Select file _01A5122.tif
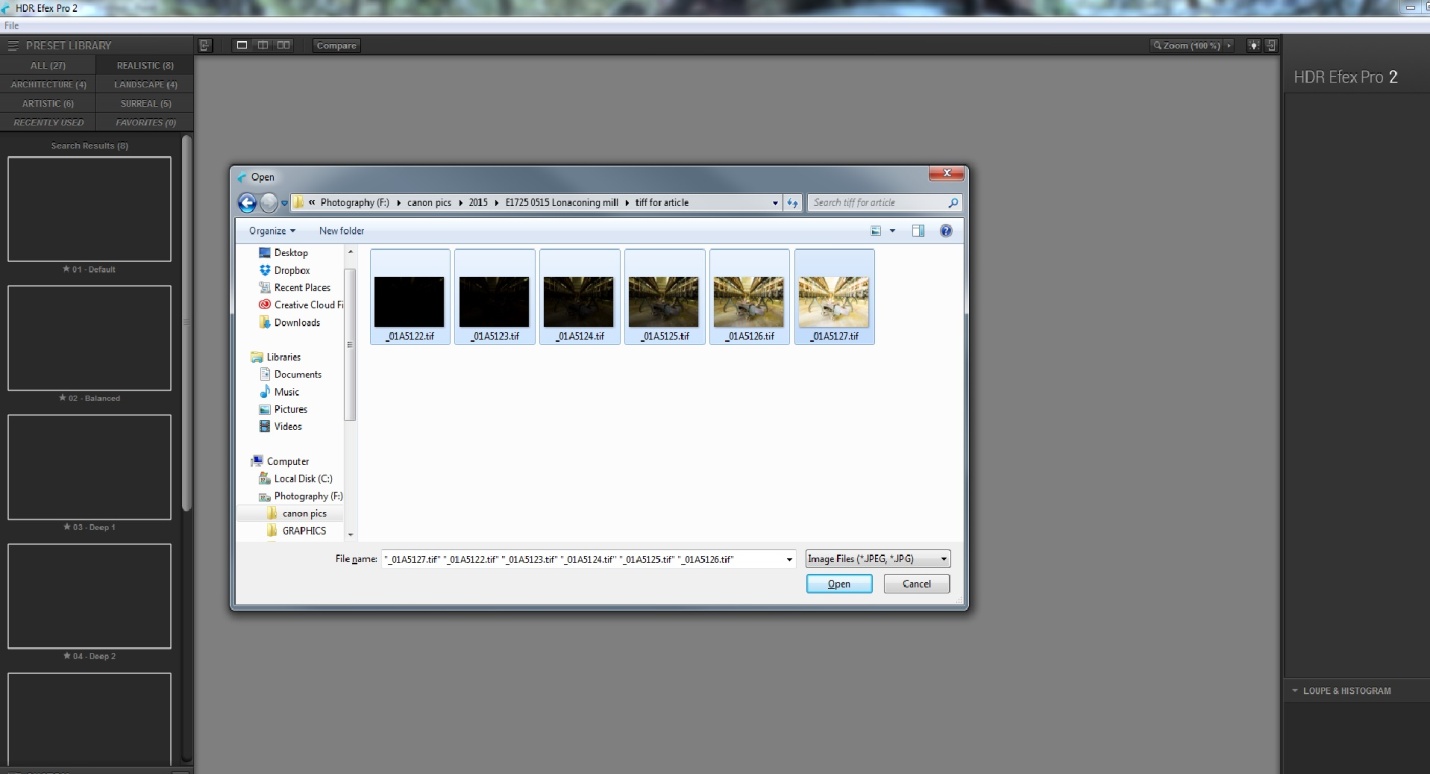The image size is (1430, 774). point(409,297)
